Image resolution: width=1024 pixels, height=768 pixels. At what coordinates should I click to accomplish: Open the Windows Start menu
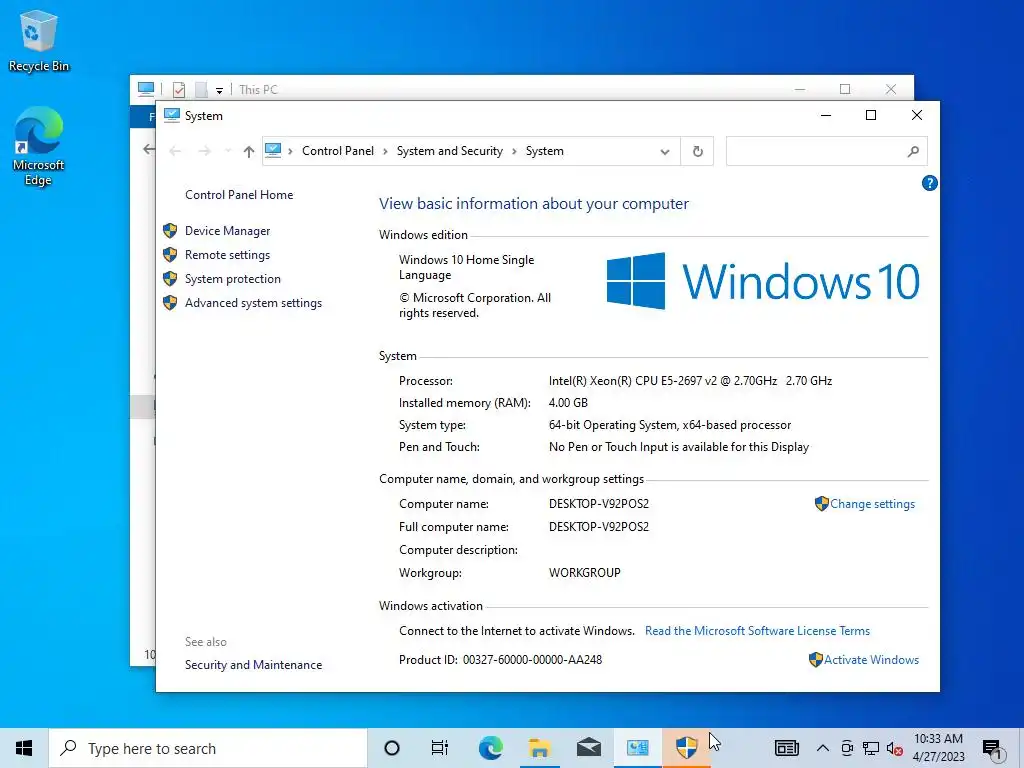point(24,748)
